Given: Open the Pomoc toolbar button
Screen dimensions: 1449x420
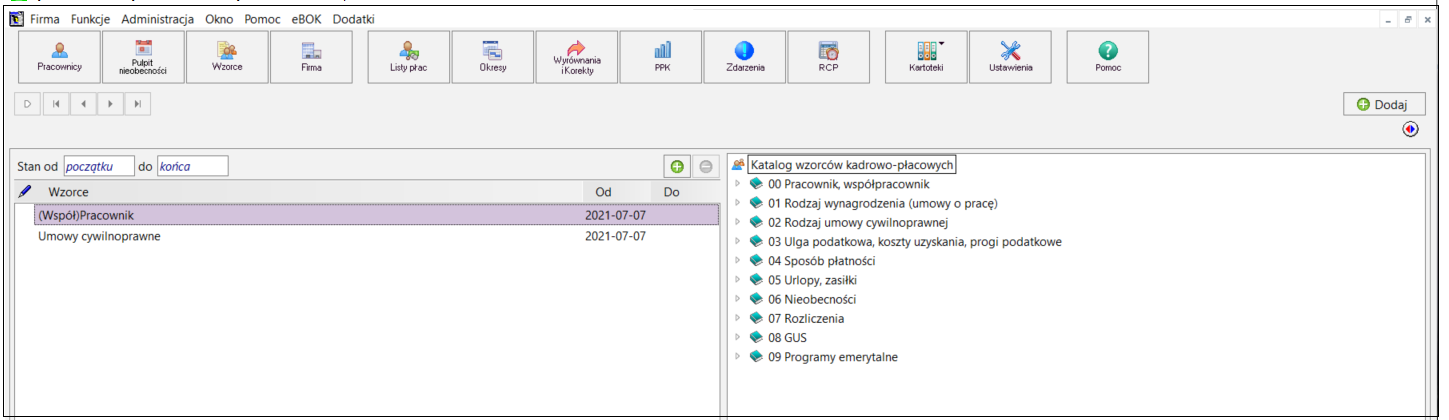Looking at the screenshot, I should click(x=1108, y=57).
